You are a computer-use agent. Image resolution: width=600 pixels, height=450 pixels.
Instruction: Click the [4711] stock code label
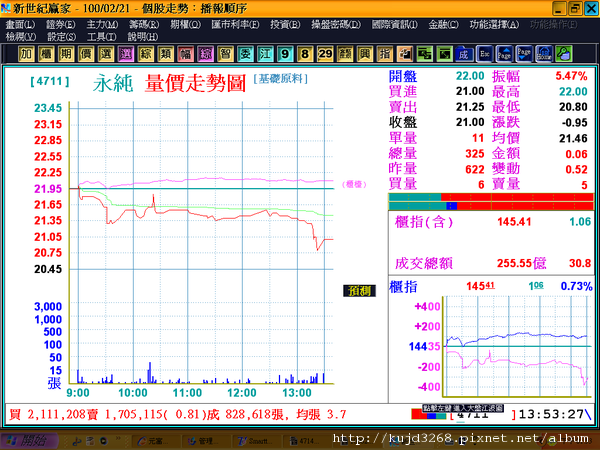[x=50, y=81]
